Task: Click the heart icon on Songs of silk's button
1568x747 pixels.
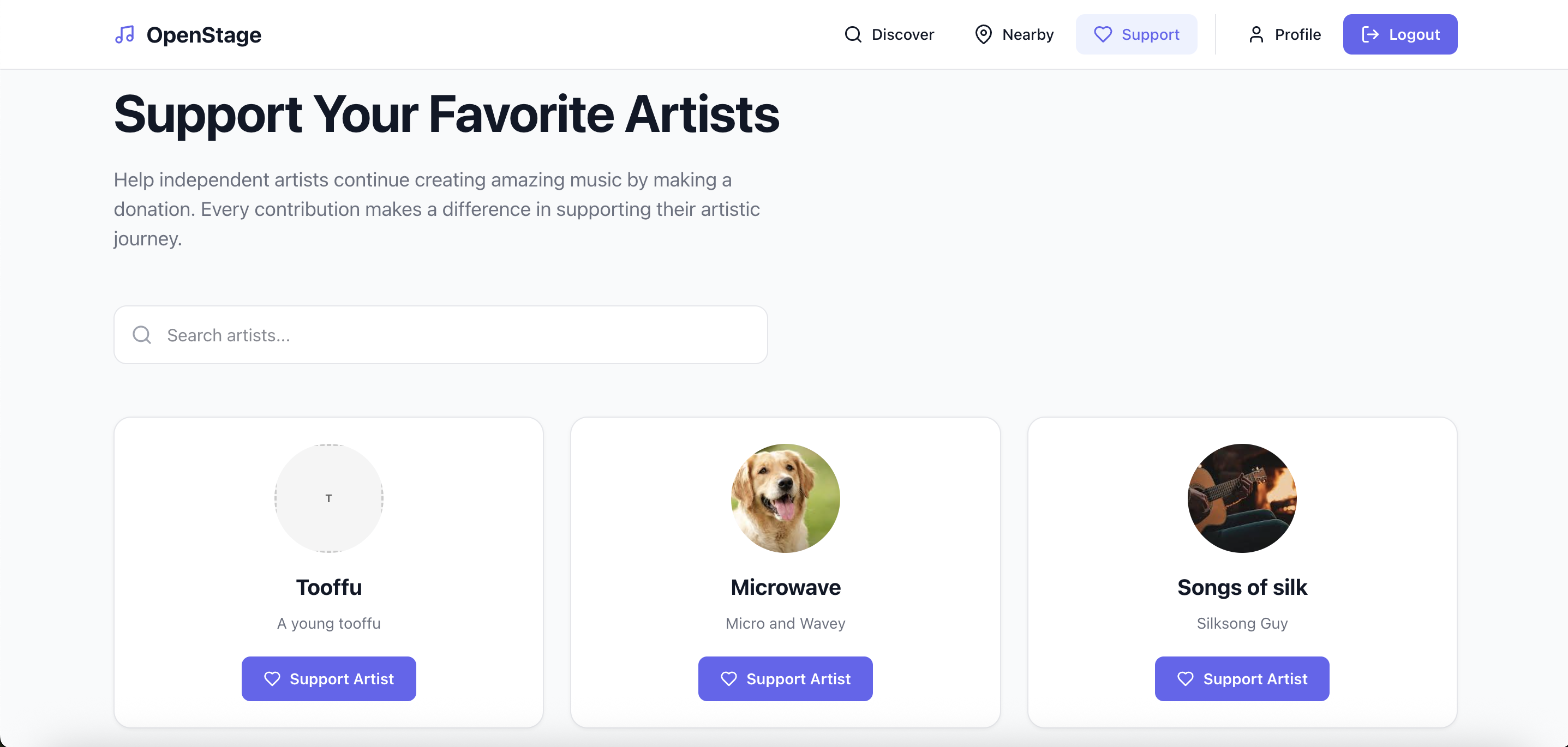Action: (x=1184, y=678)
